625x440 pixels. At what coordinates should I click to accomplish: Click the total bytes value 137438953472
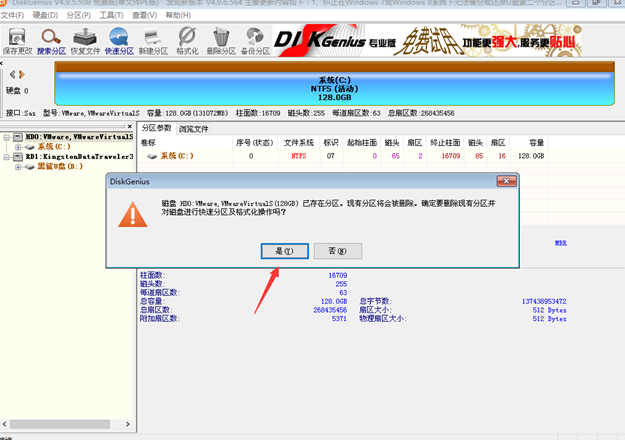544,301
